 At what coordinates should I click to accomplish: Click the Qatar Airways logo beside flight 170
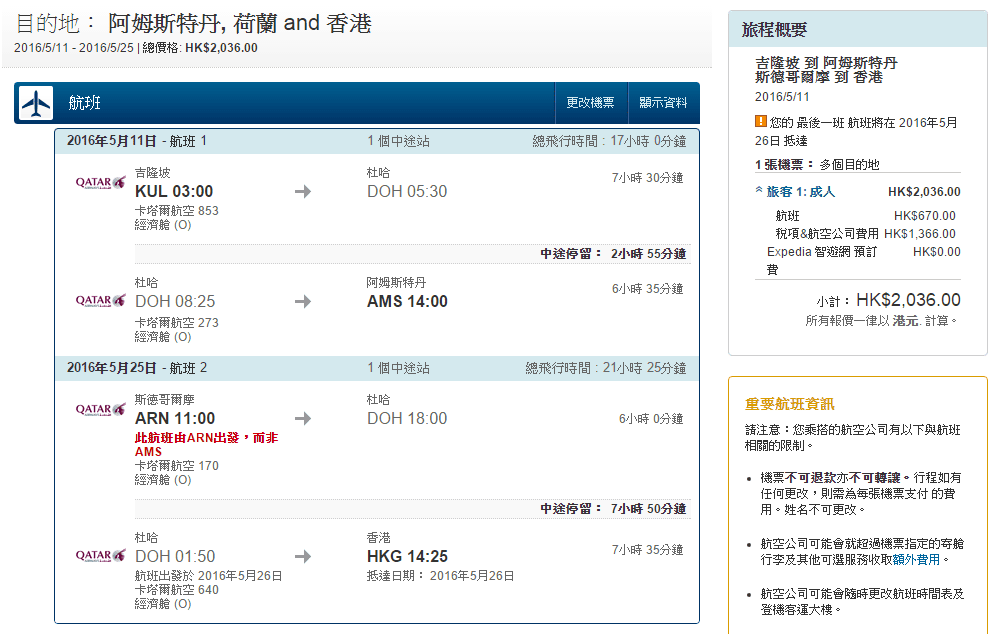tap(101, 410)
